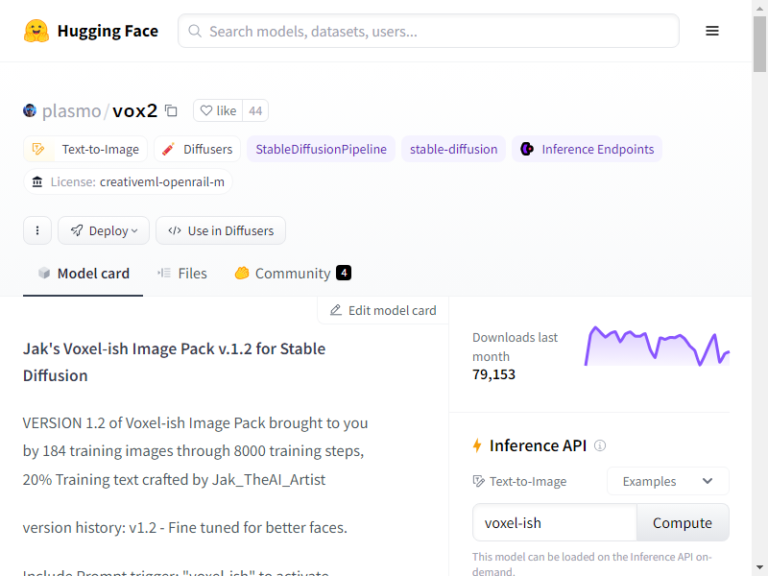This screenshot has height=576, width=768.
Task: Switch to the Files tab
Action: pos(182,273)
